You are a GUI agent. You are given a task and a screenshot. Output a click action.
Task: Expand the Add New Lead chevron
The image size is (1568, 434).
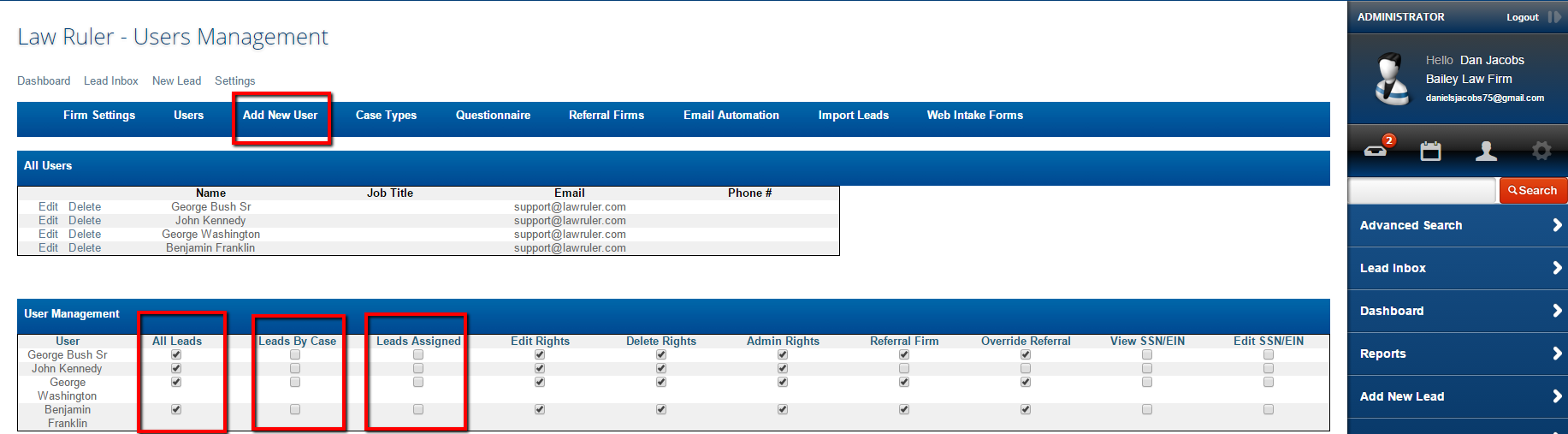pos(1557,396)
